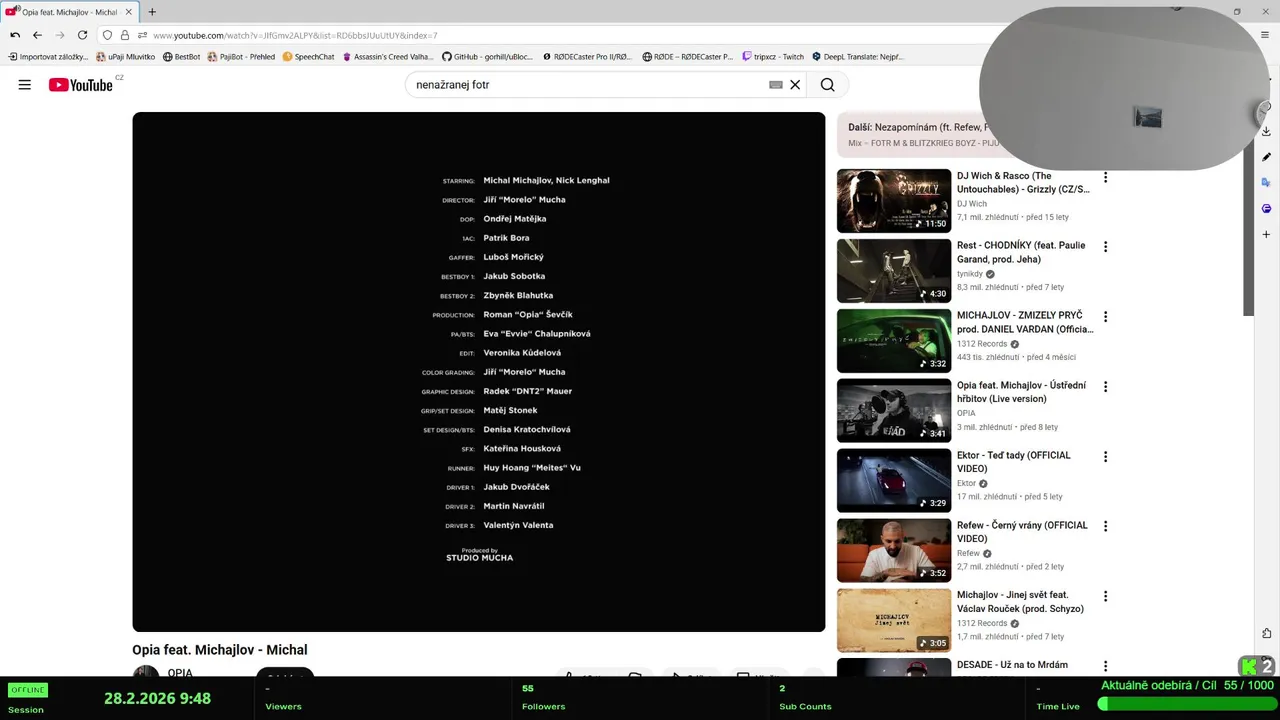Open DJ Wich & Rasco Grizzly thumbnail
The image size is (1280, 720).
pos(894,201)
